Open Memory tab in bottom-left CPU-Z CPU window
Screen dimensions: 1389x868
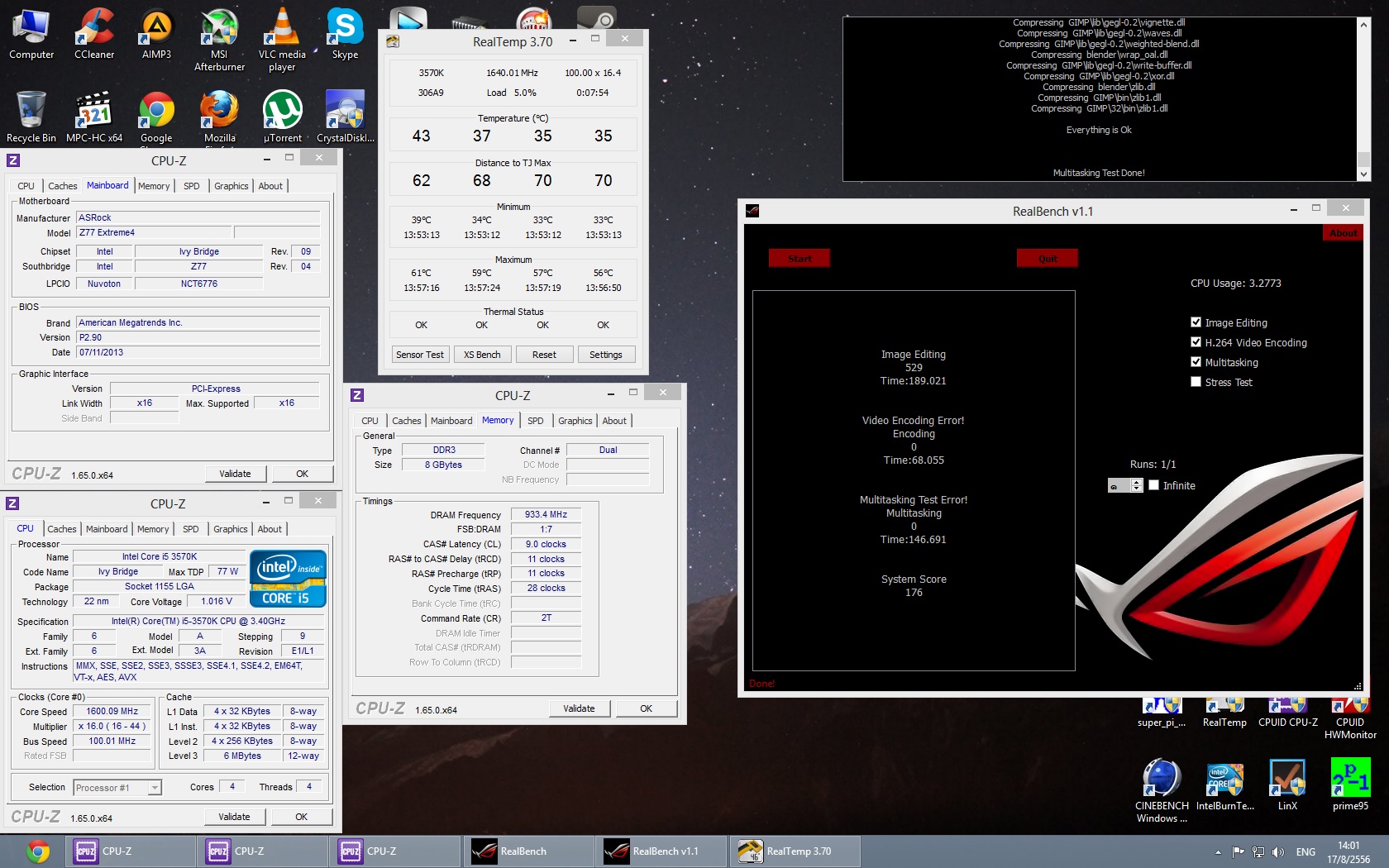153,529
